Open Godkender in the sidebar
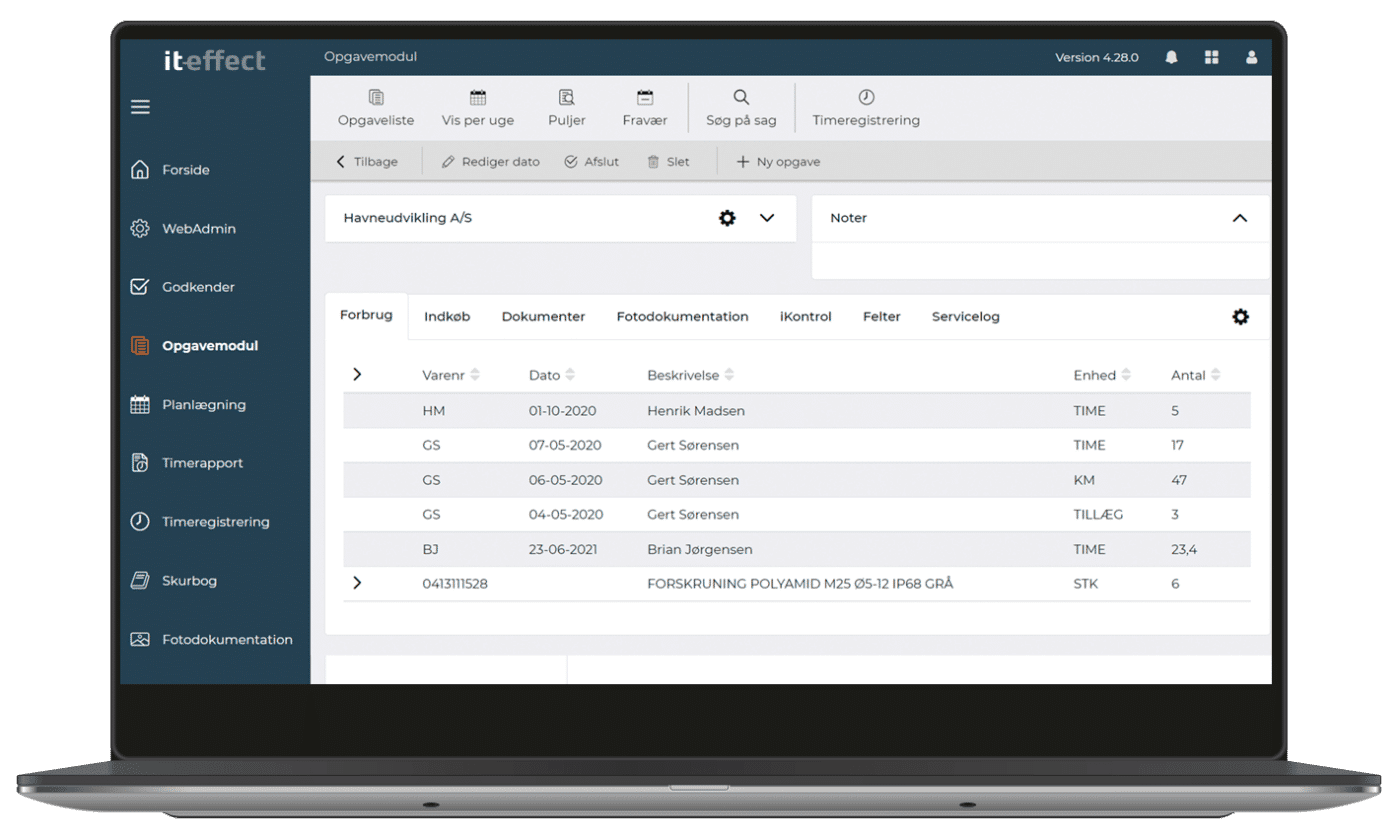Viewport: 1400px width, 834px height. coord(183,287)
